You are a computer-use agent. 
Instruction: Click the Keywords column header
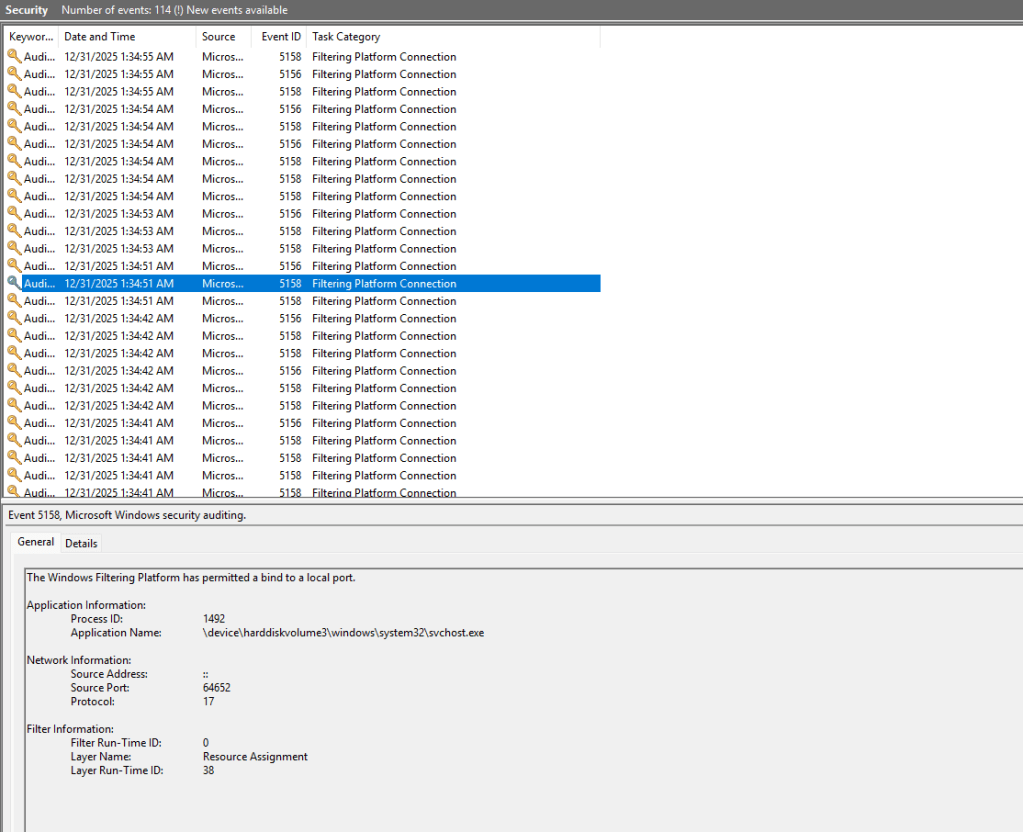coord(30,37)
